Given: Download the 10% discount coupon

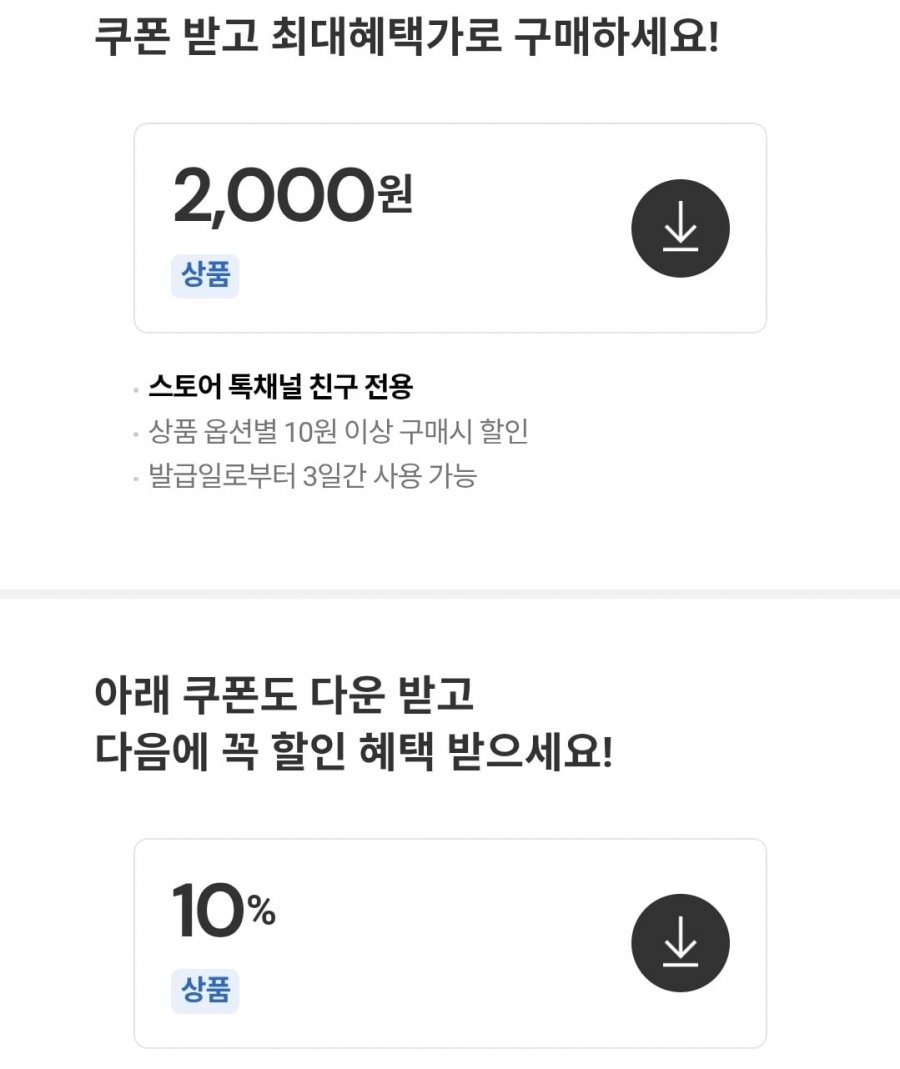Looking at the screenshot, I should [680, 943].
